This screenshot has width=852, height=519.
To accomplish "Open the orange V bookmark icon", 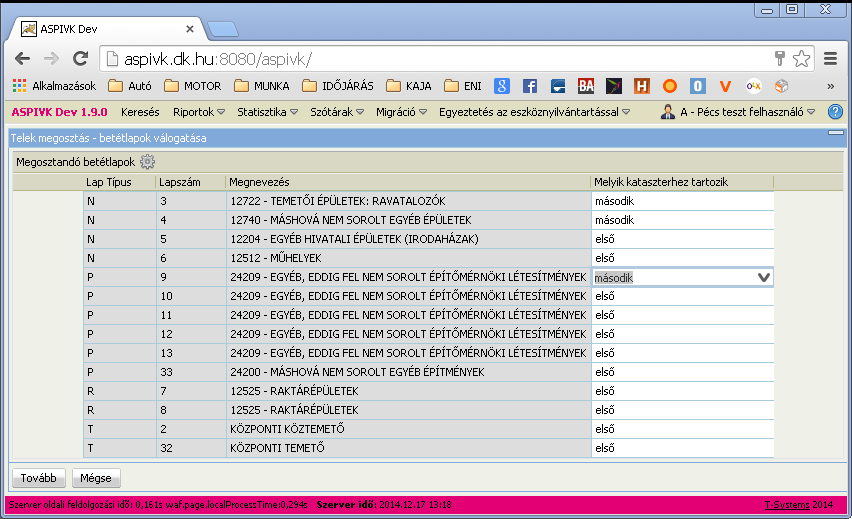I will [725, 86].
